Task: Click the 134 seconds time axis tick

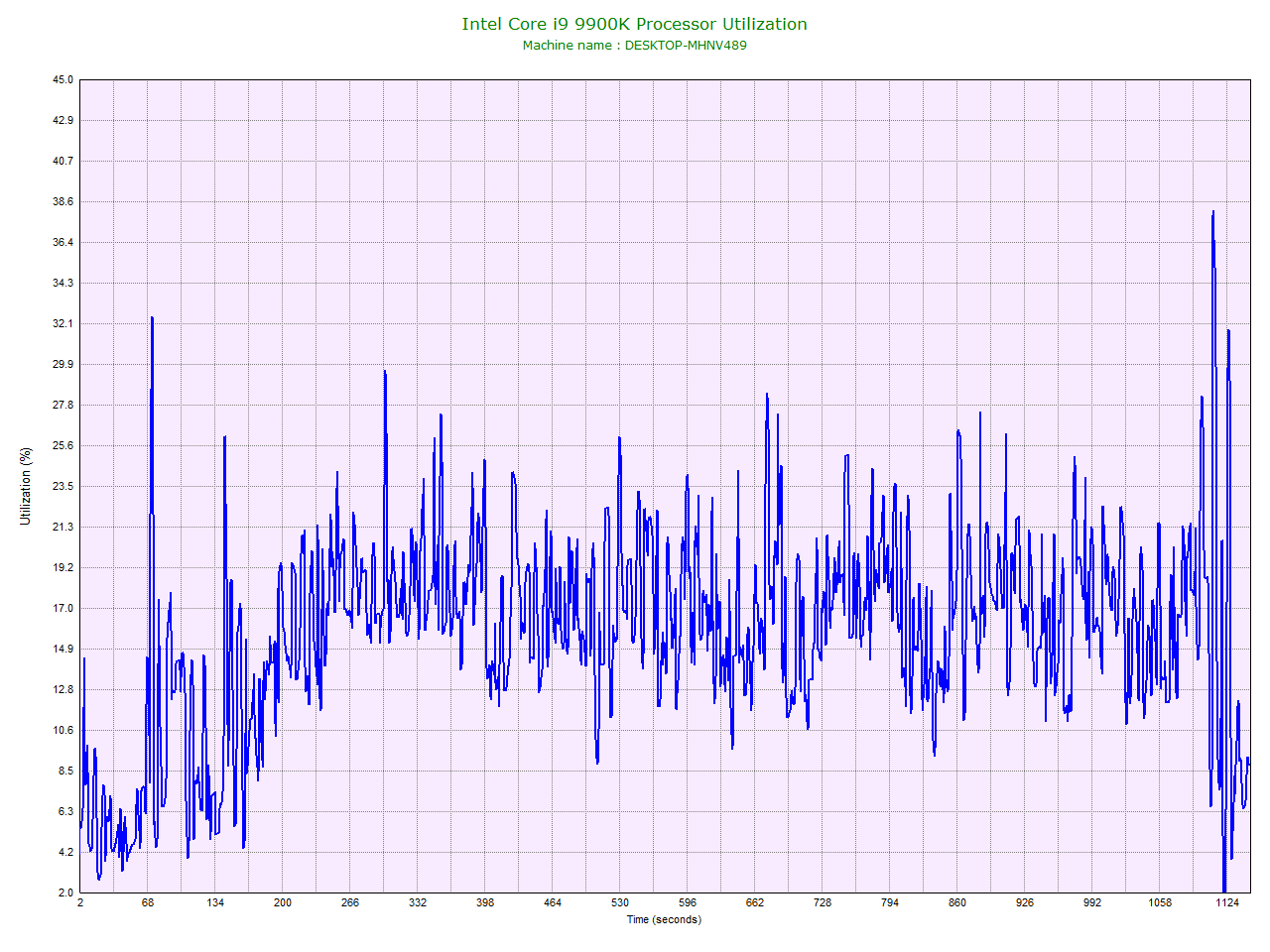Action: (x=215, y=902)
